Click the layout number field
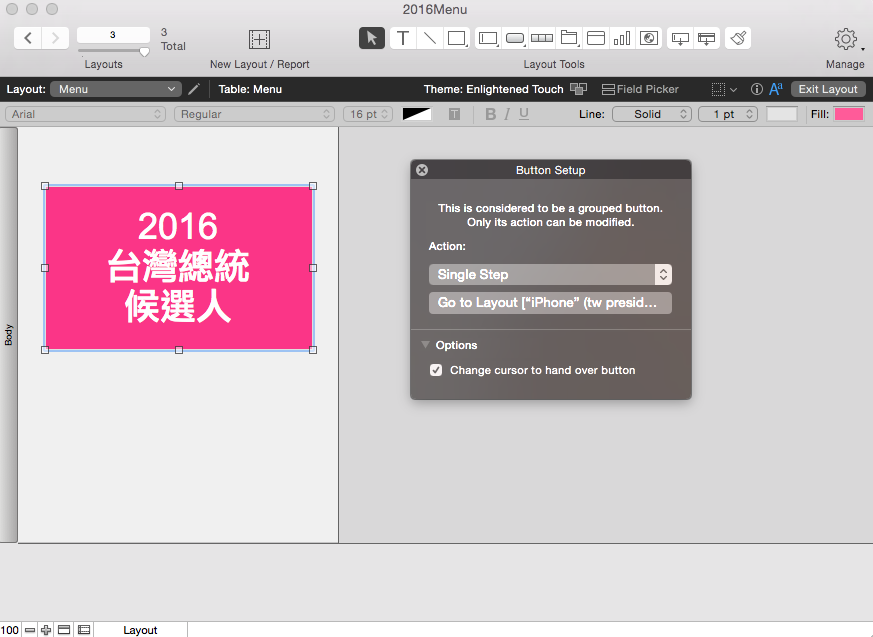Viewport: 873px width, 637px height. pos(113,35)
